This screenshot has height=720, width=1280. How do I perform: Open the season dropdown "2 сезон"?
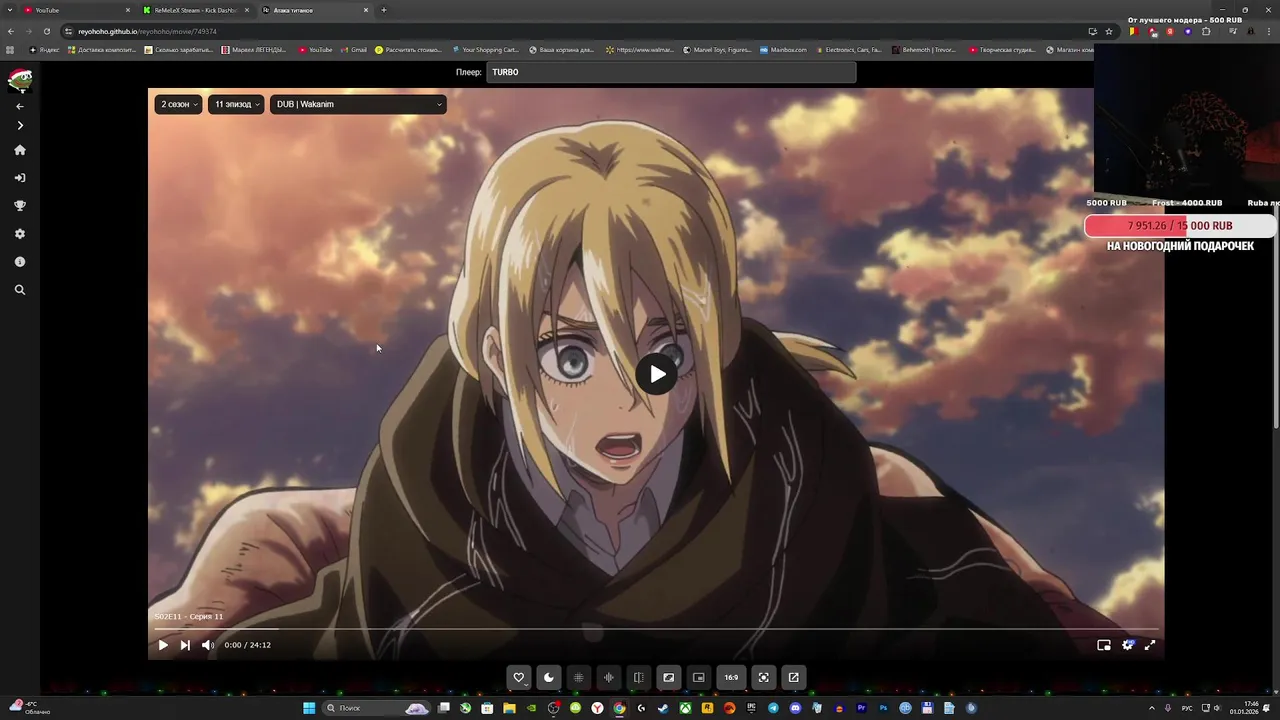(x=179, y=104)
